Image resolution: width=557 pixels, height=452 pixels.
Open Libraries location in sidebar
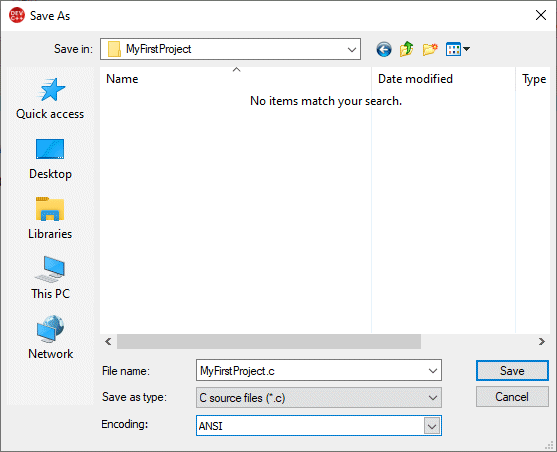pyautogui.click(x=50, y=219)
